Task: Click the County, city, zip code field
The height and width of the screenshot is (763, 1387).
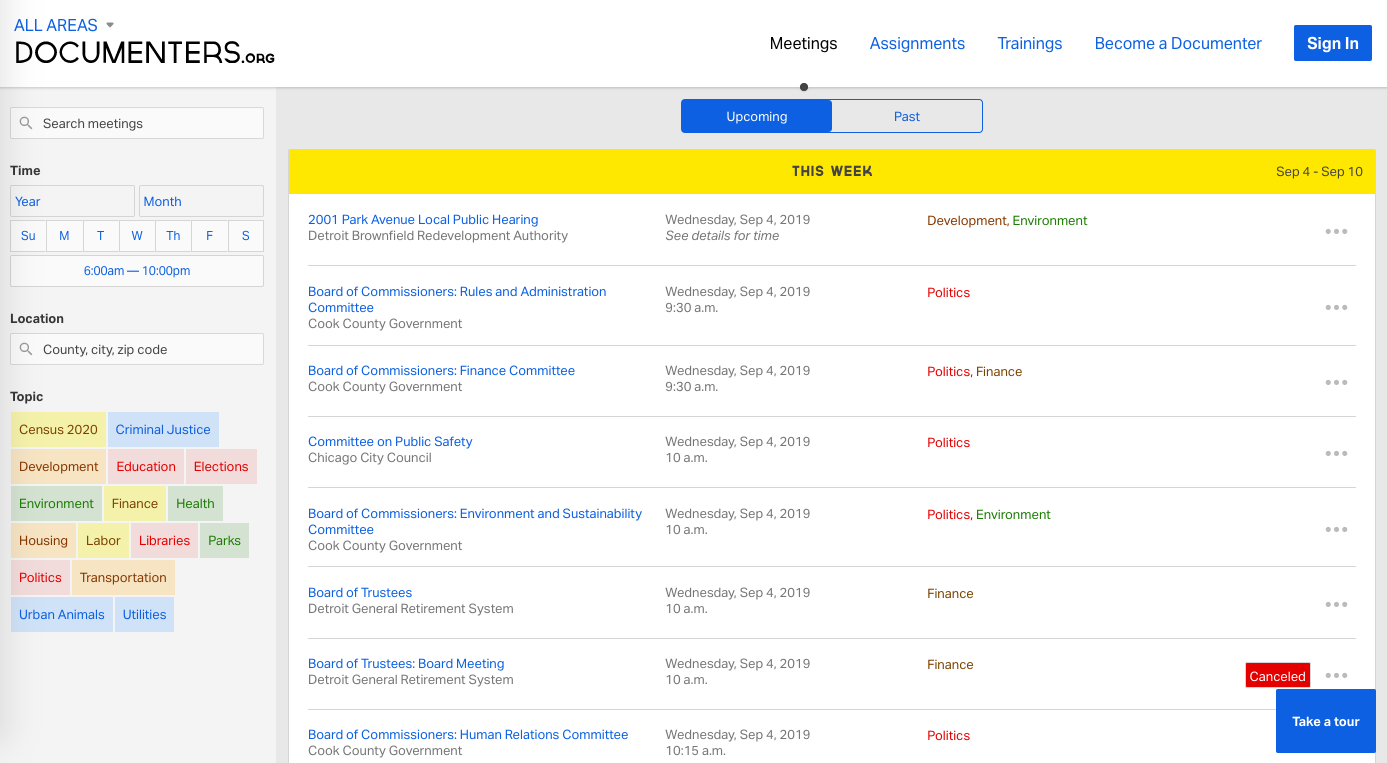Action: [x=137, y=349]
